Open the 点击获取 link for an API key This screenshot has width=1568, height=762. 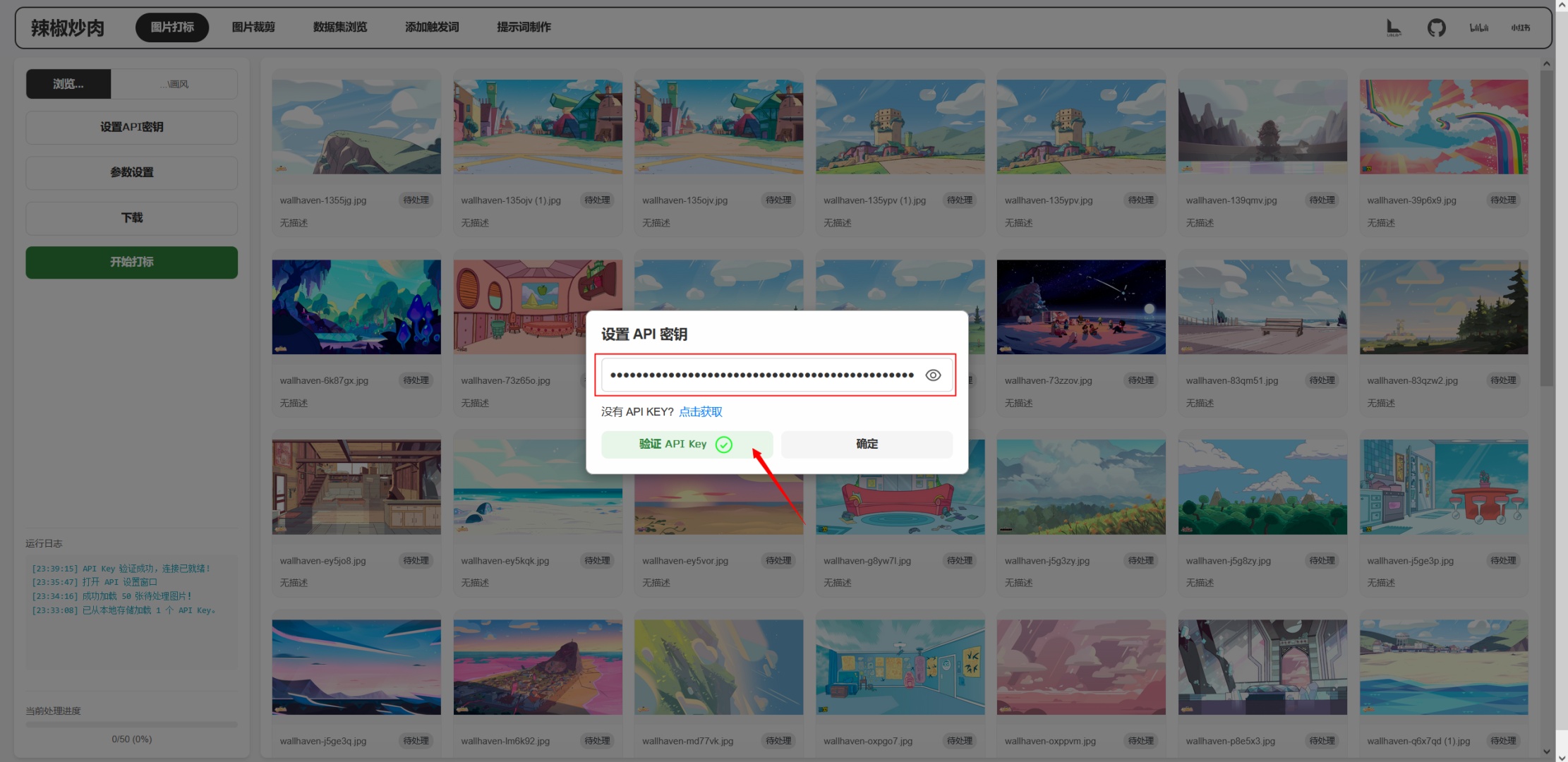click(700, 412)
